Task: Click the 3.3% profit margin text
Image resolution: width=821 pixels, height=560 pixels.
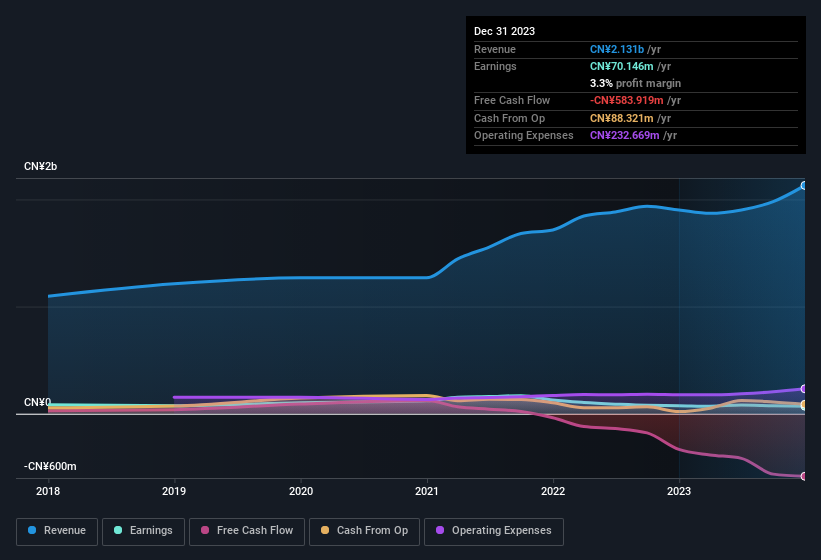Action: click(x=635, y=83)
